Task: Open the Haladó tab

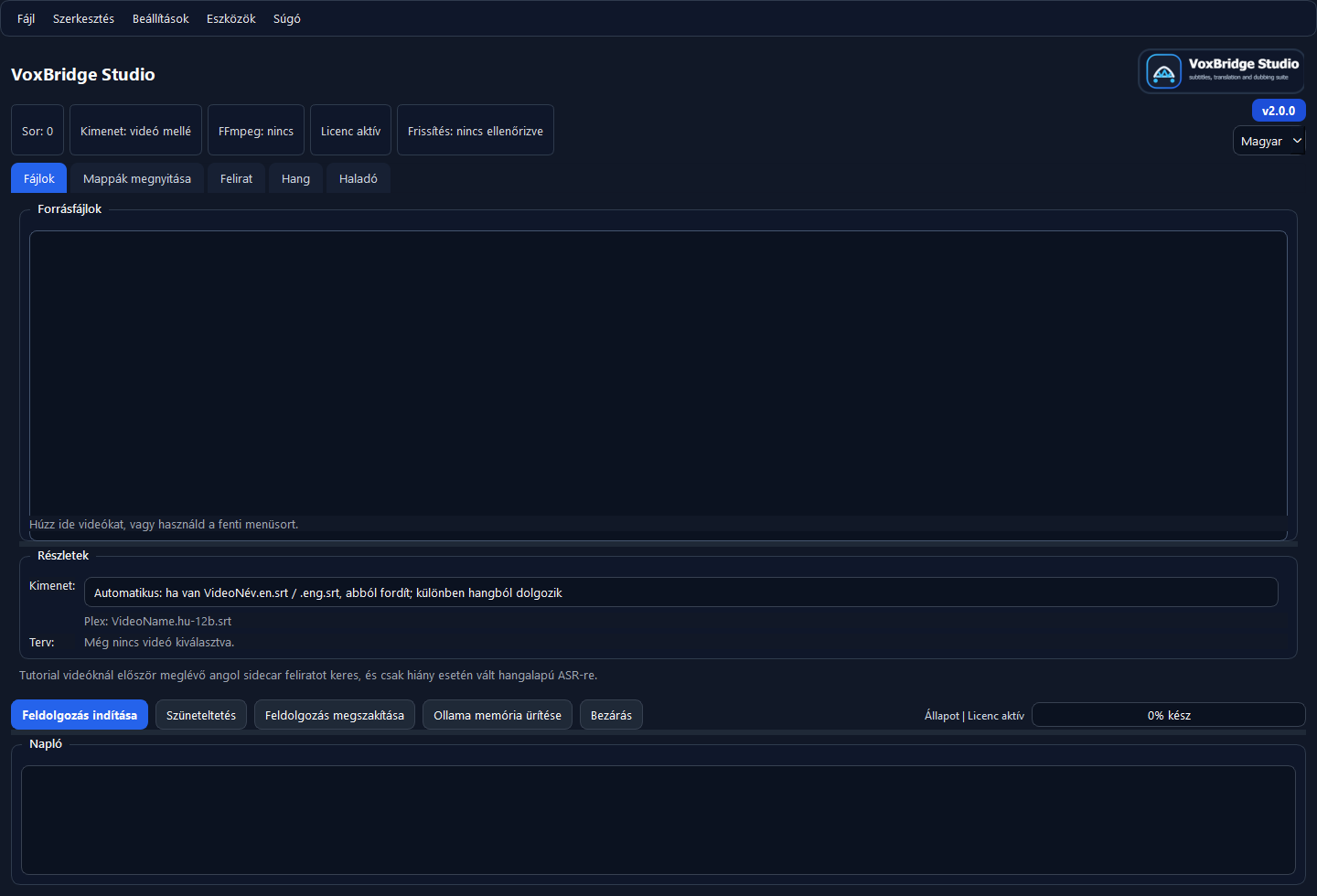Action: [x=358, y=178]
